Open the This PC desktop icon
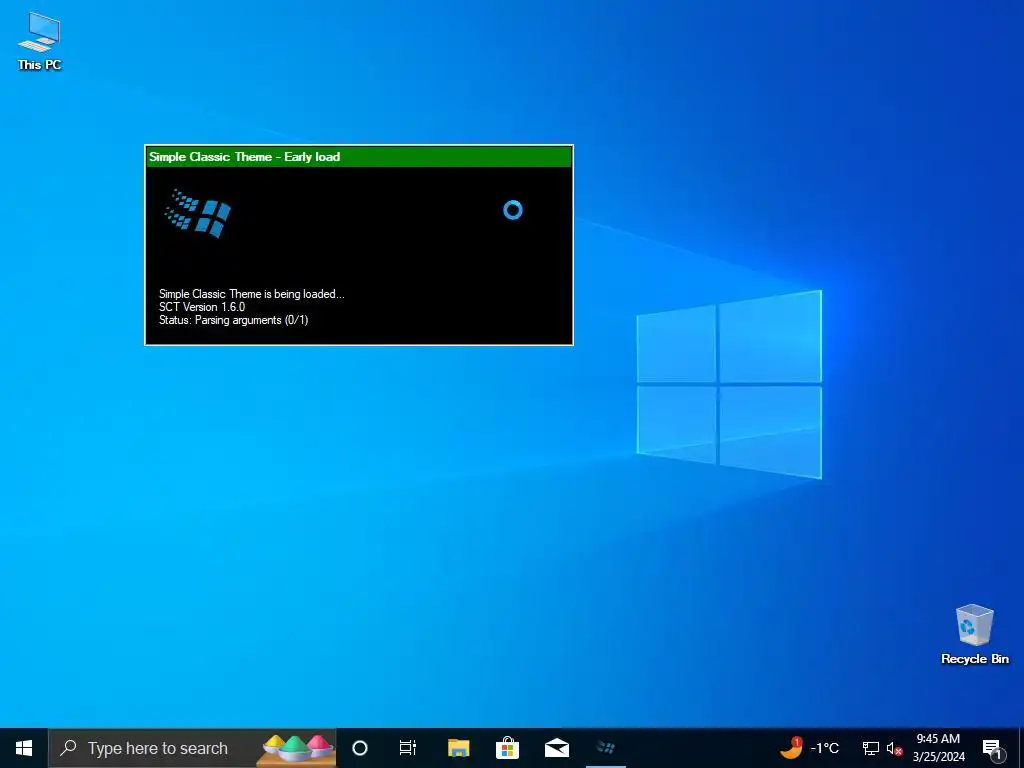The image size is (1024, 768). 39,40
